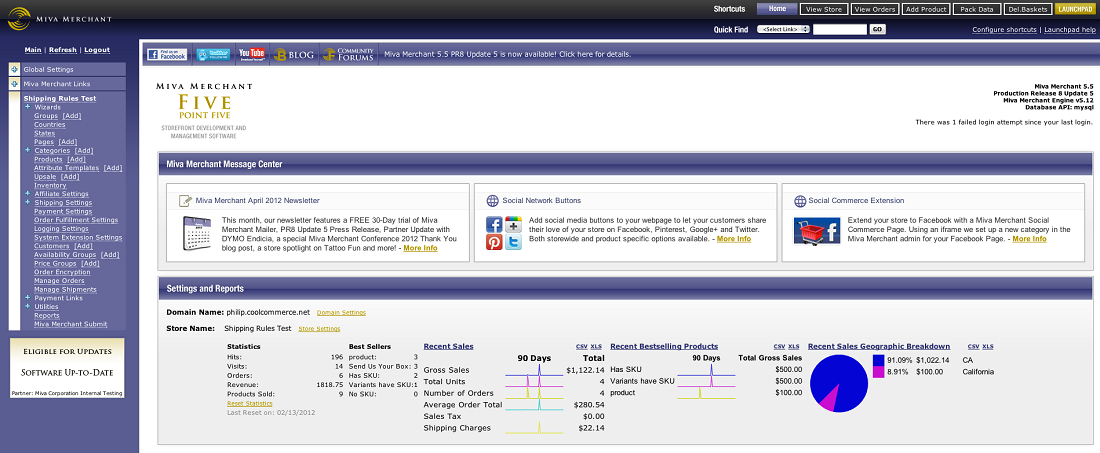The width and height of the screenshot is (1100, 453).
Task: Open Launchpad help link
Action: pos(1070,29)
